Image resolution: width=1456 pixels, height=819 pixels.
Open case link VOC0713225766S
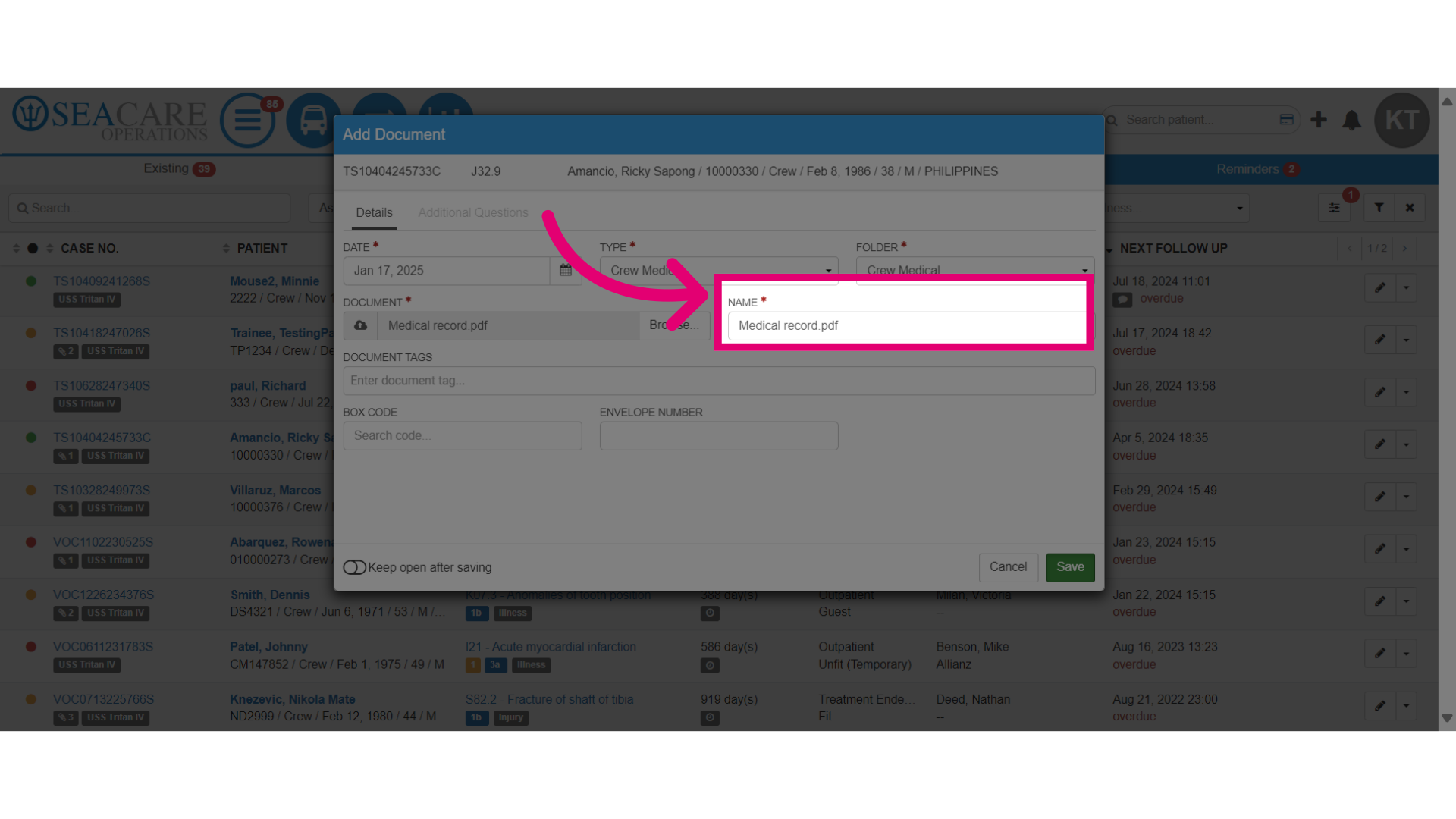103,699
